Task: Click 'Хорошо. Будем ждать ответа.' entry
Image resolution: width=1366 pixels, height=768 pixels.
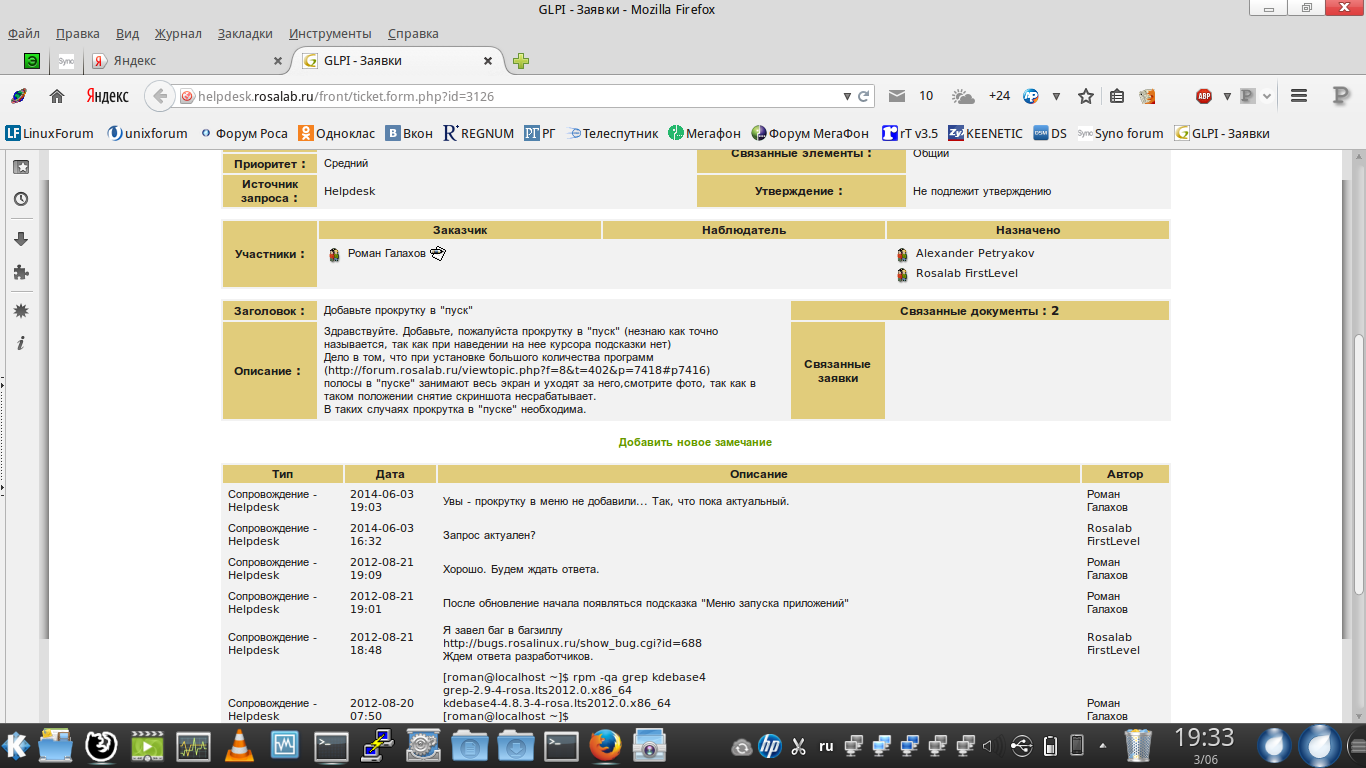Action: tap(521, 569)
